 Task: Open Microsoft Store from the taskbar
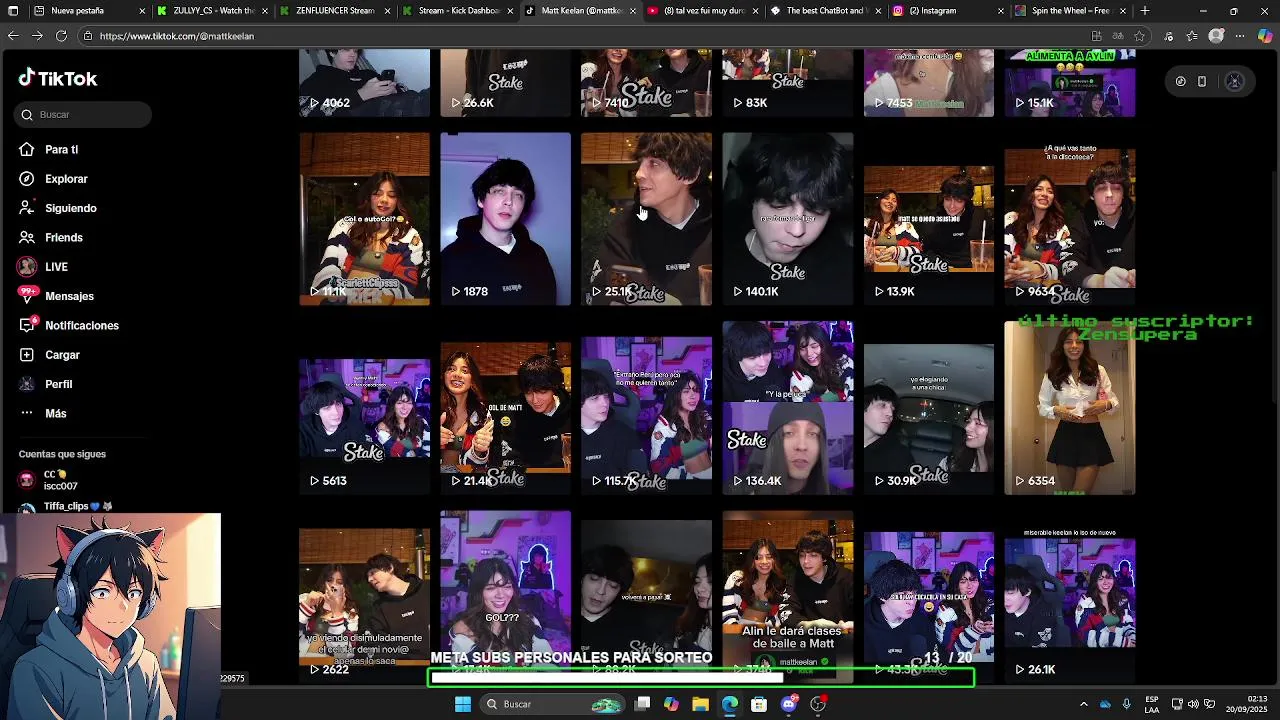tap(759, 704)
